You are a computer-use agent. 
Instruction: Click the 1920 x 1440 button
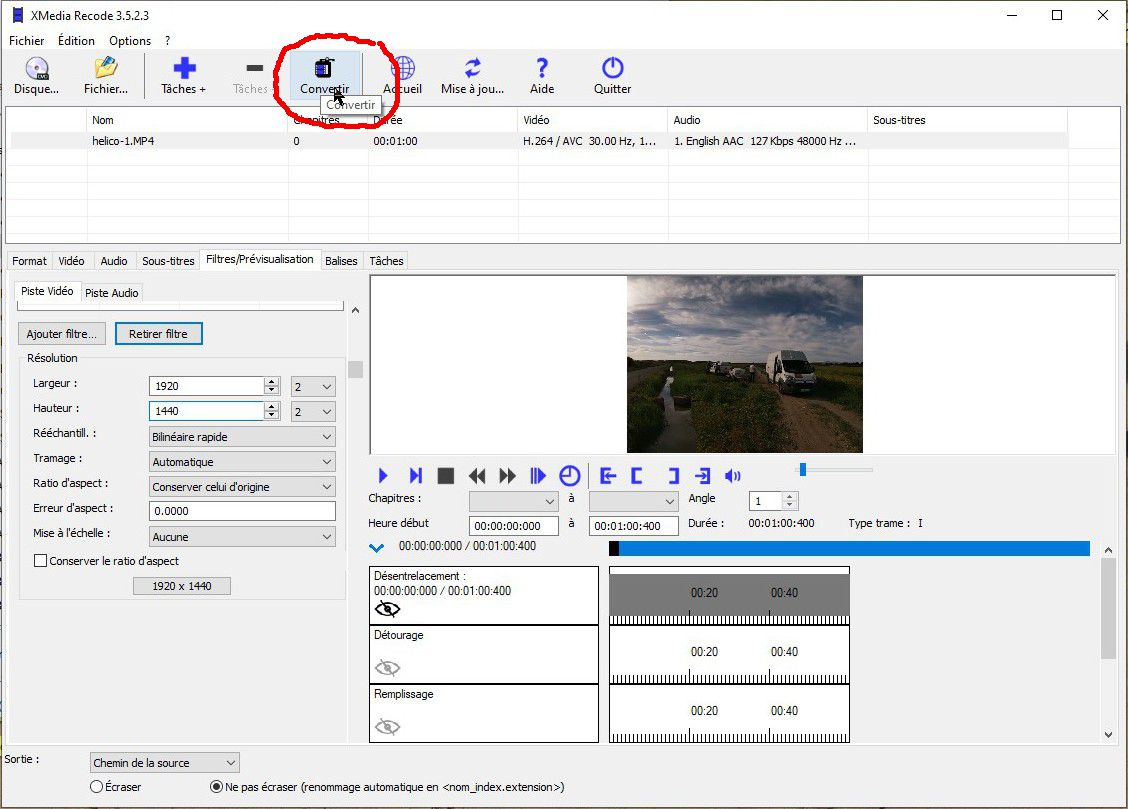[182, 586]
